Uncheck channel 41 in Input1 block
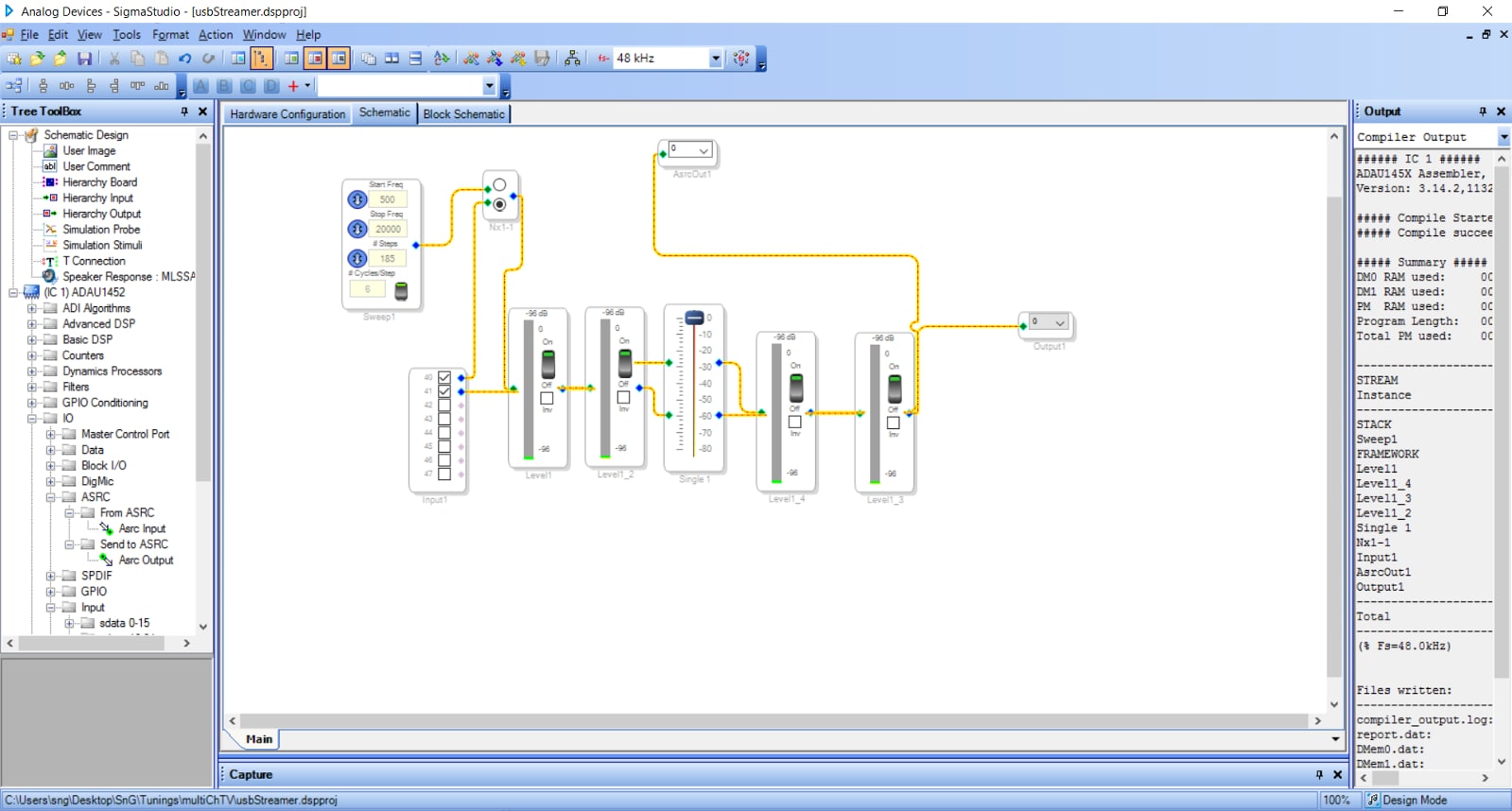The width and height of the screenshot is (1512, 811). (x=444, y=391)
